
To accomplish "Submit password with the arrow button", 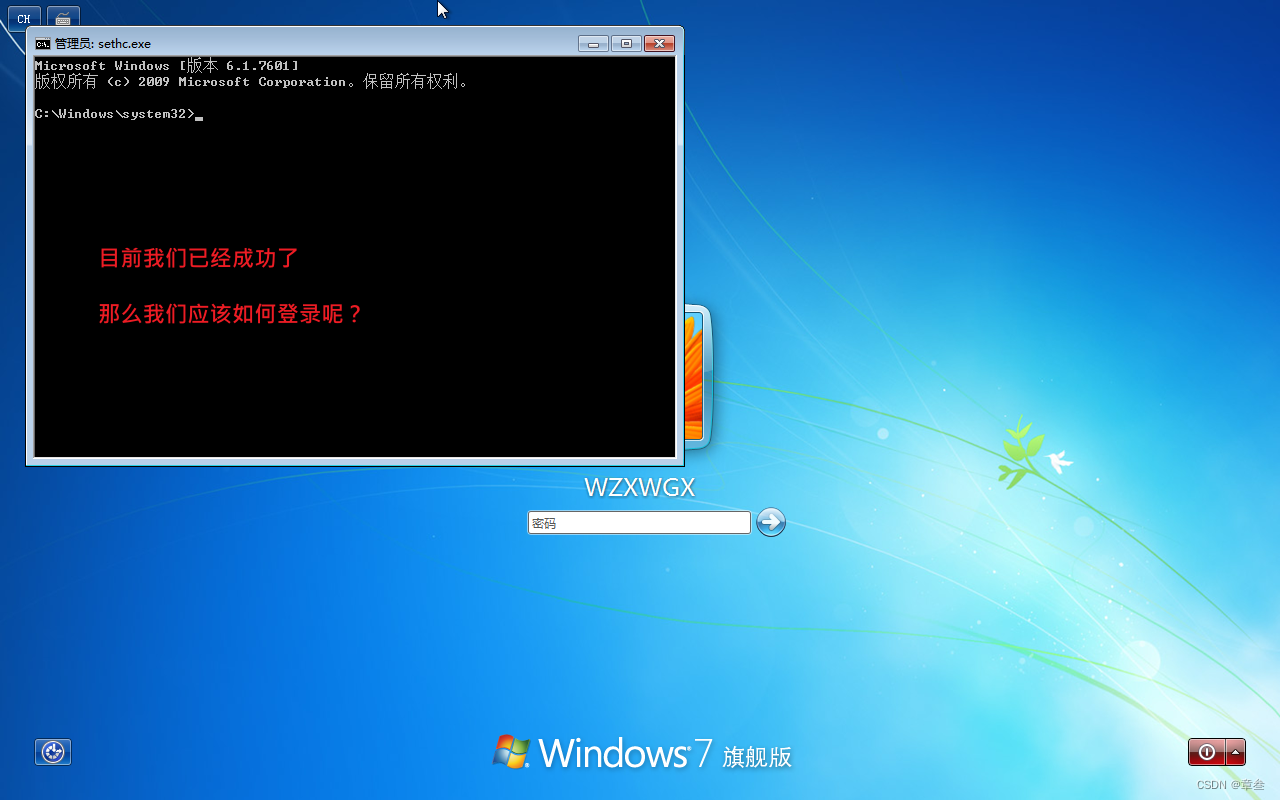I will coord(771,522).
